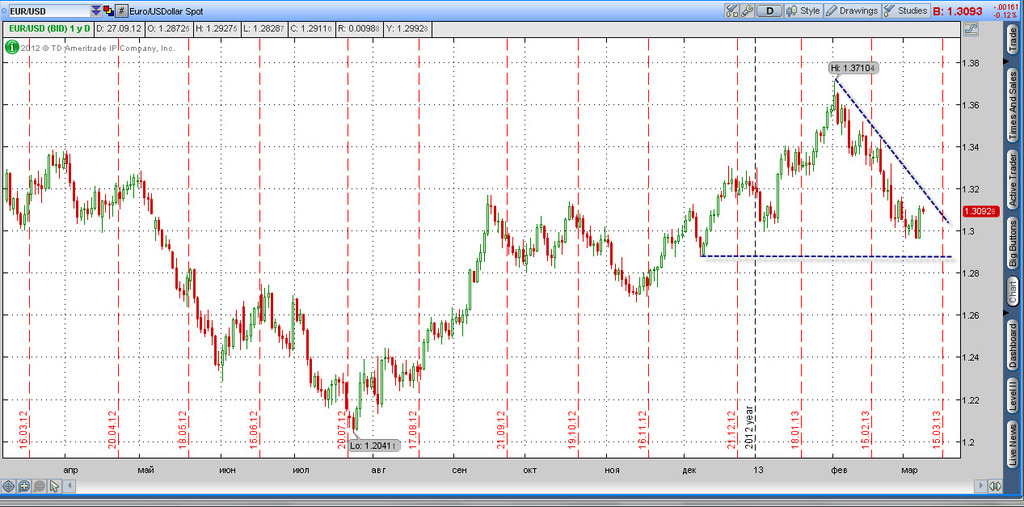This screenshot has width=1024, height=507.
Task: Click the D daily timeframe button
Action: (770, 11)
